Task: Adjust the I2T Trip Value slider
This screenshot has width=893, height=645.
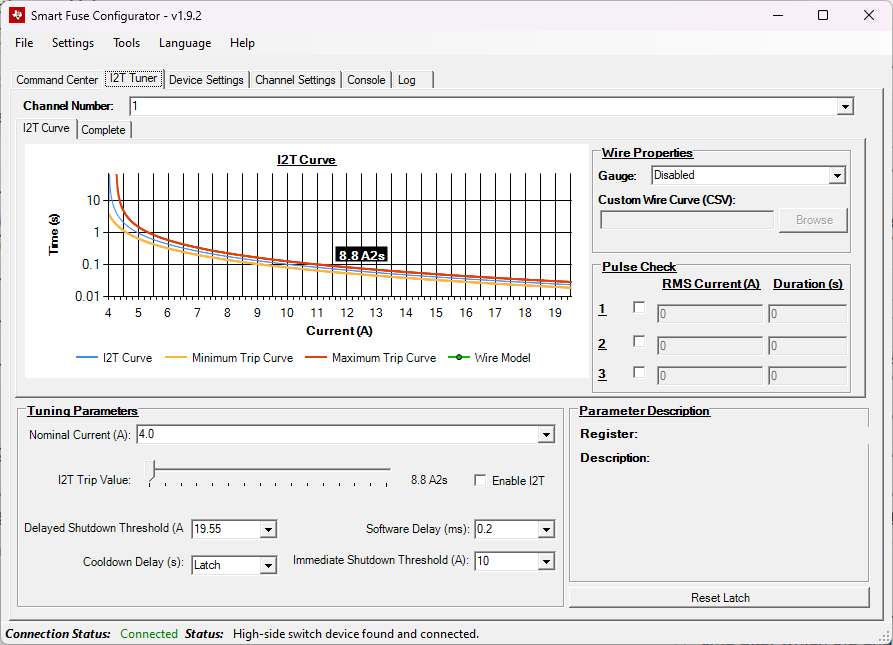Action: (150, 469)
